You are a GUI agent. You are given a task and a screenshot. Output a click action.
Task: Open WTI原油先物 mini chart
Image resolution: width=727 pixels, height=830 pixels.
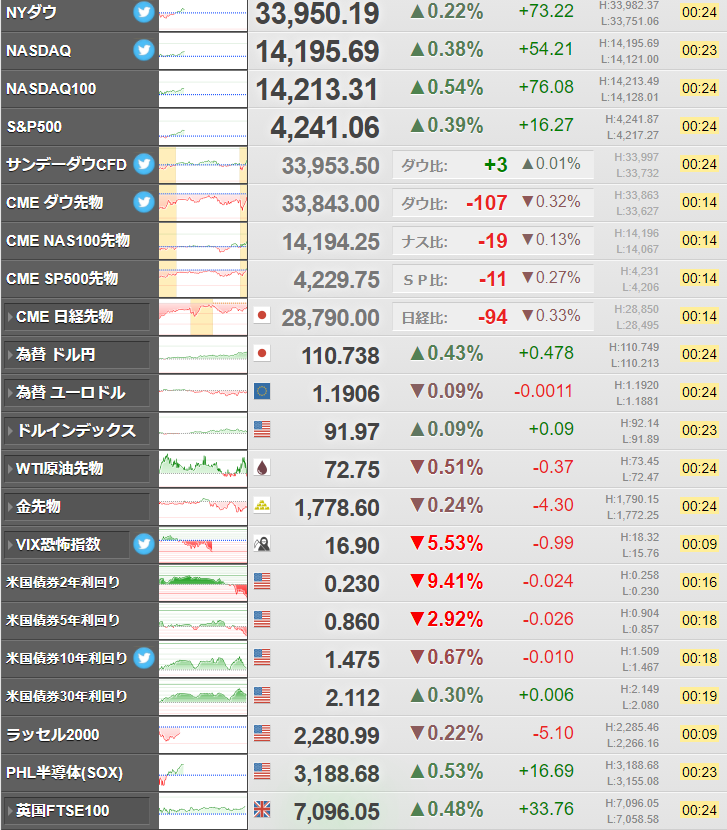click(203, 468)
